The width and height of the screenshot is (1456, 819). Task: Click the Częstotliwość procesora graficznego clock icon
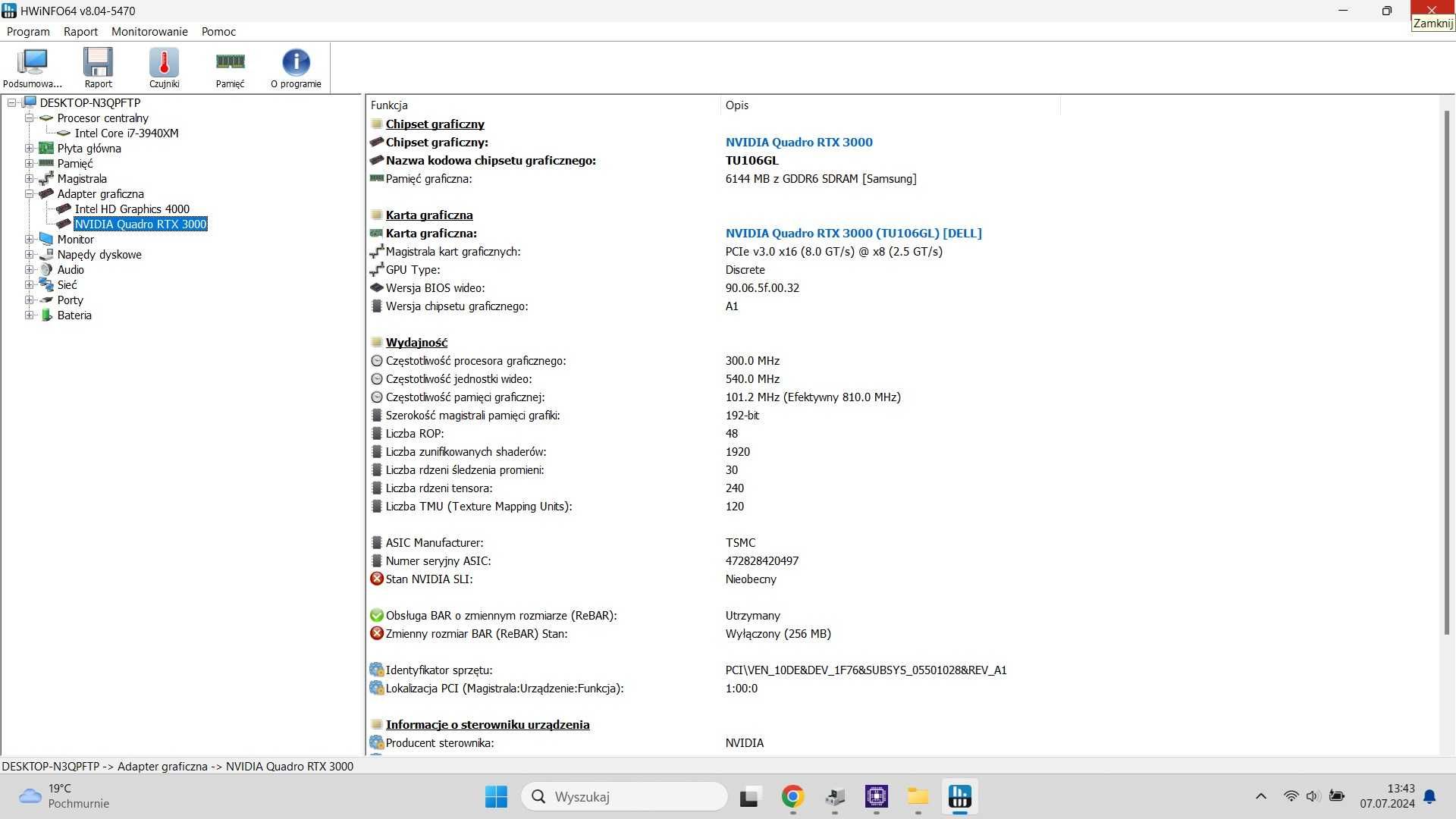coord(376,360)
